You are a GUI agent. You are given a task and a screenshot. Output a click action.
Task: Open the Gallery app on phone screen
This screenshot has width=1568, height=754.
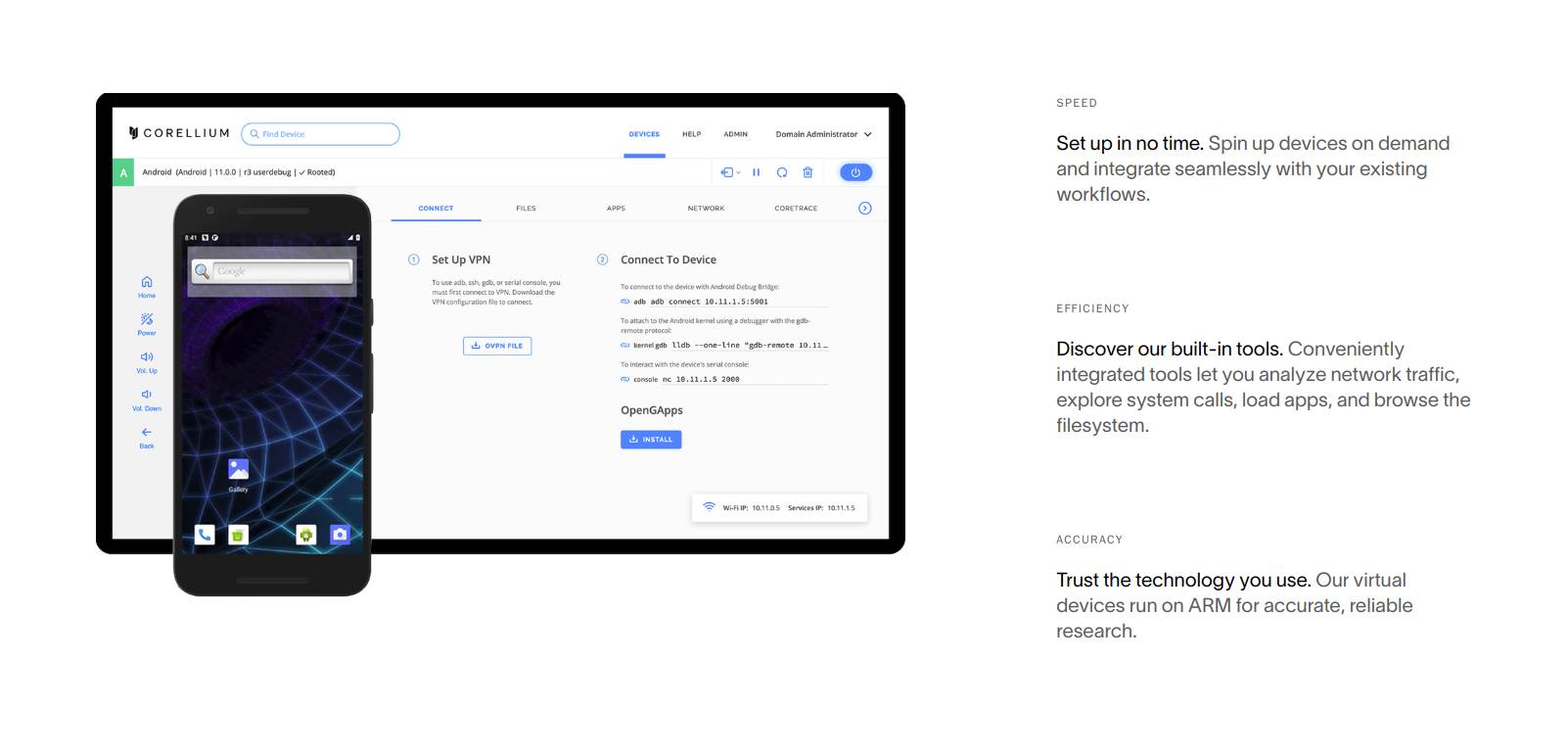238,471
